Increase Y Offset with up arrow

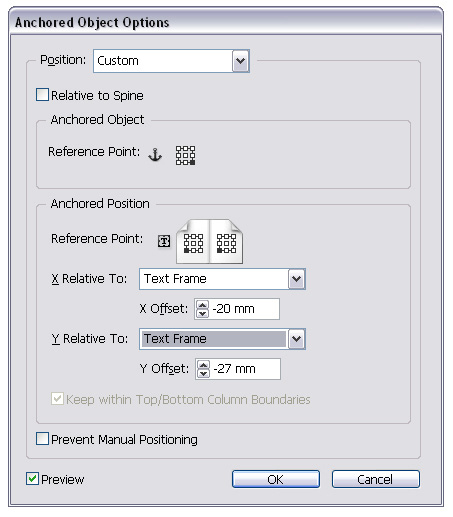click(x=203, y=365)
